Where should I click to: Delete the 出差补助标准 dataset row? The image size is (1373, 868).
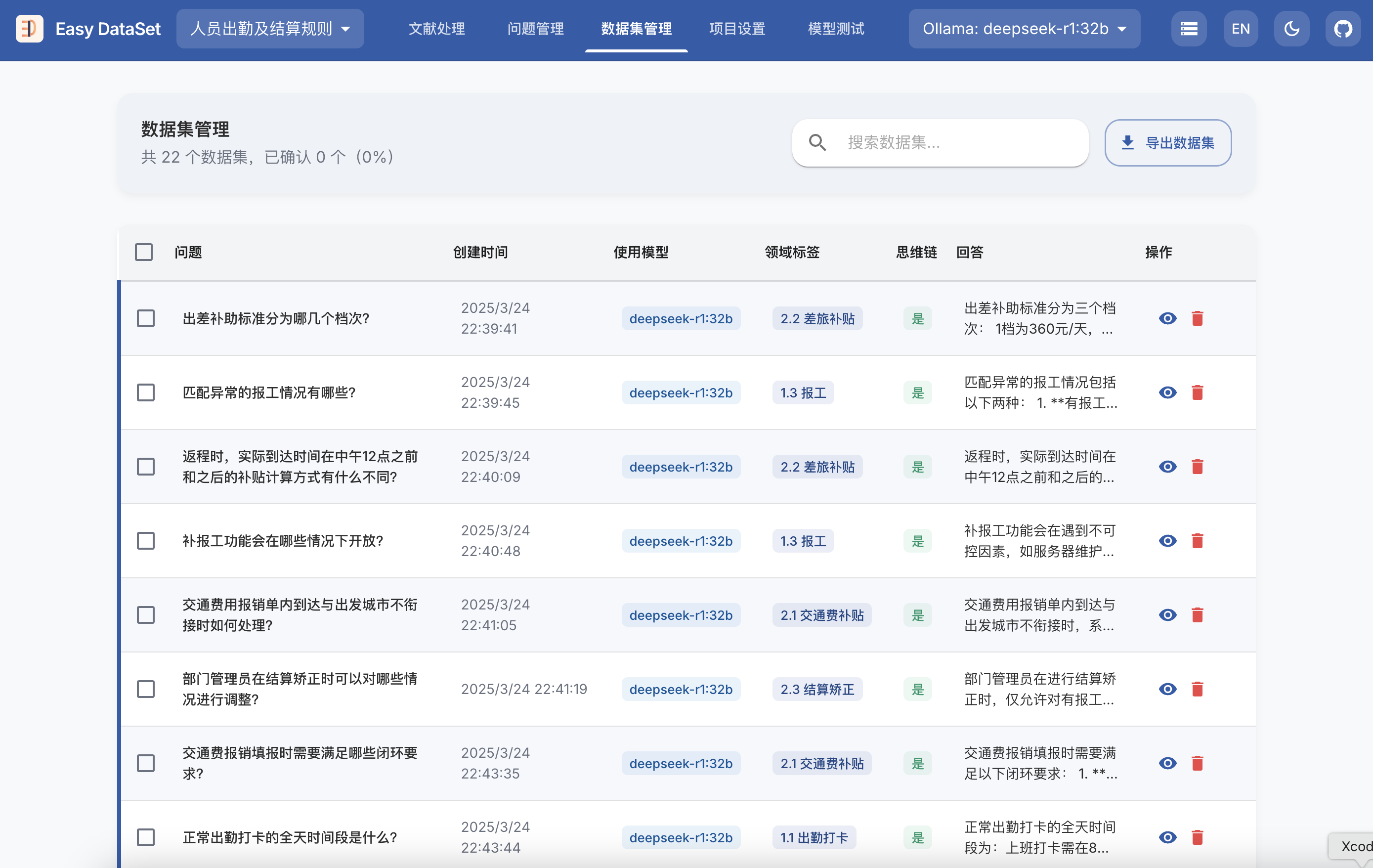pos(1198,318)
